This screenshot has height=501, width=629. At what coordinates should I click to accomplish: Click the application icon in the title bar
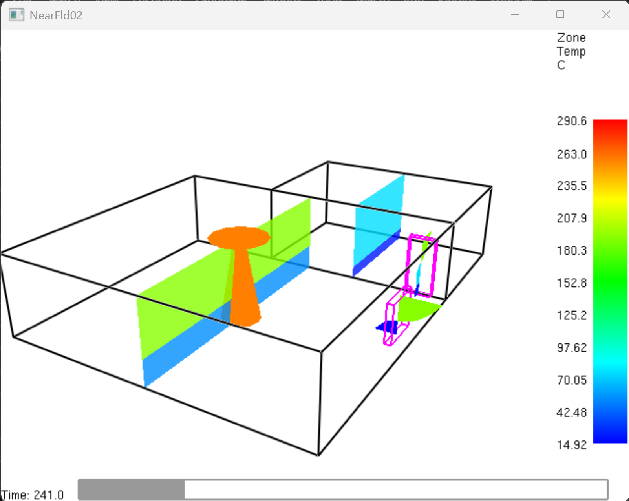coord(15,14)
